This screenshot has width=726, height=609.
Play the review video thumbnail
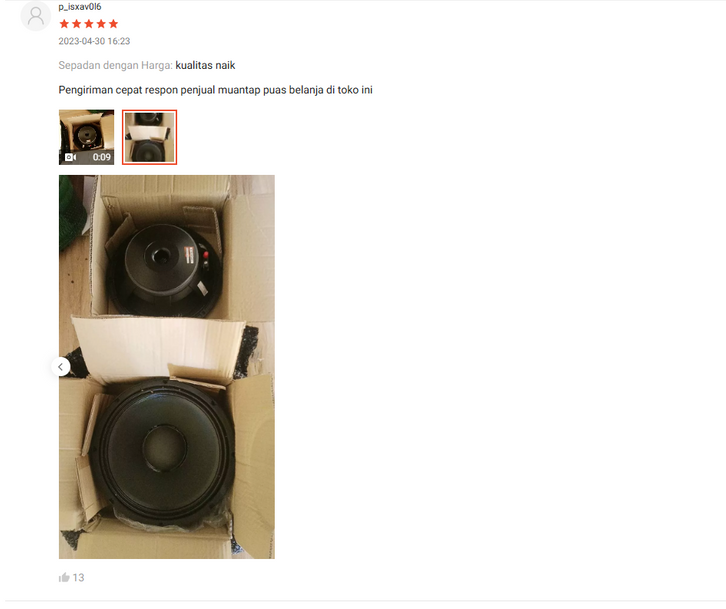[x=87, y=137]
